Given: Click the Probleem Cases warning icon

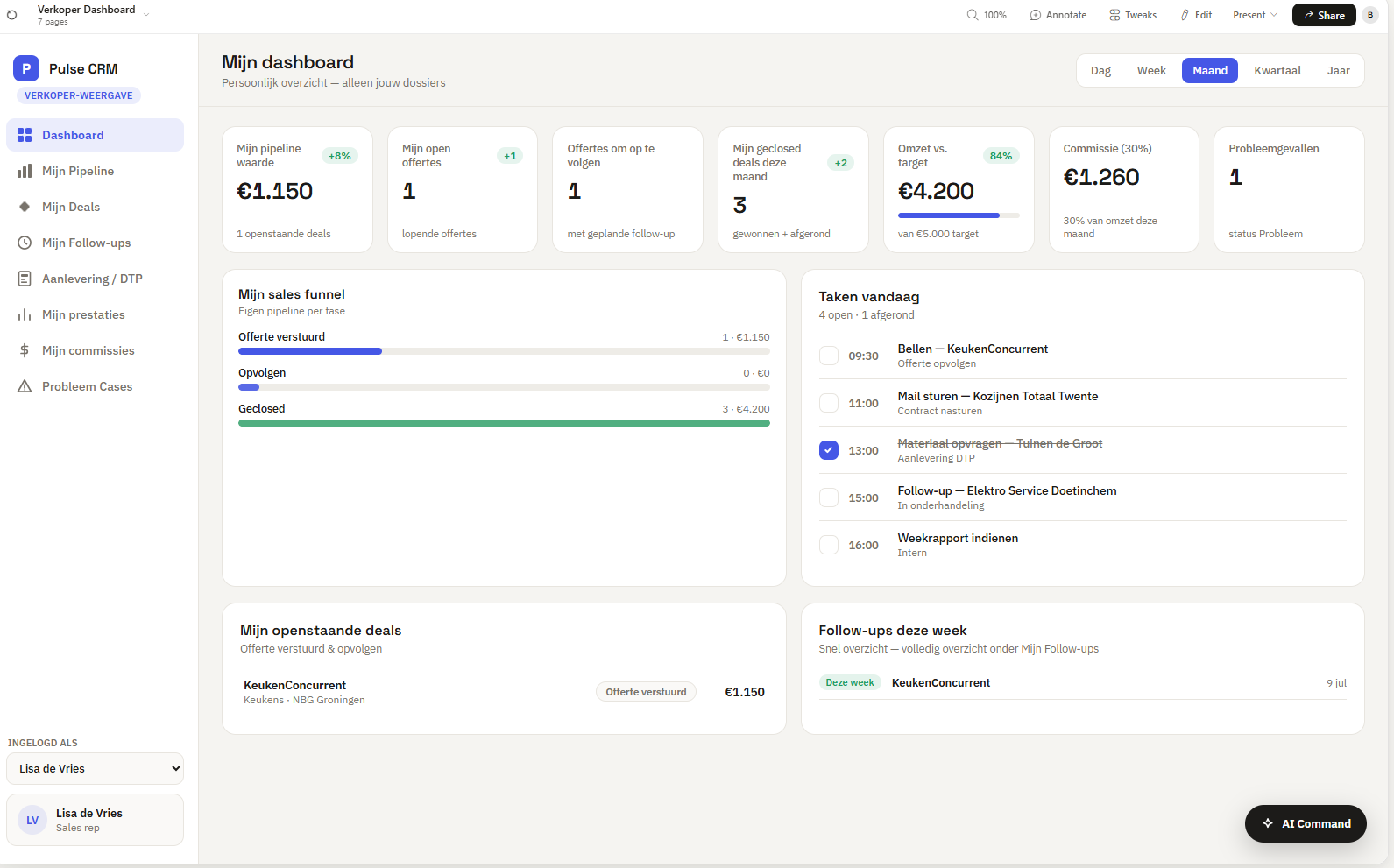Looking at the screenshot, I should (x=25, y=386).
